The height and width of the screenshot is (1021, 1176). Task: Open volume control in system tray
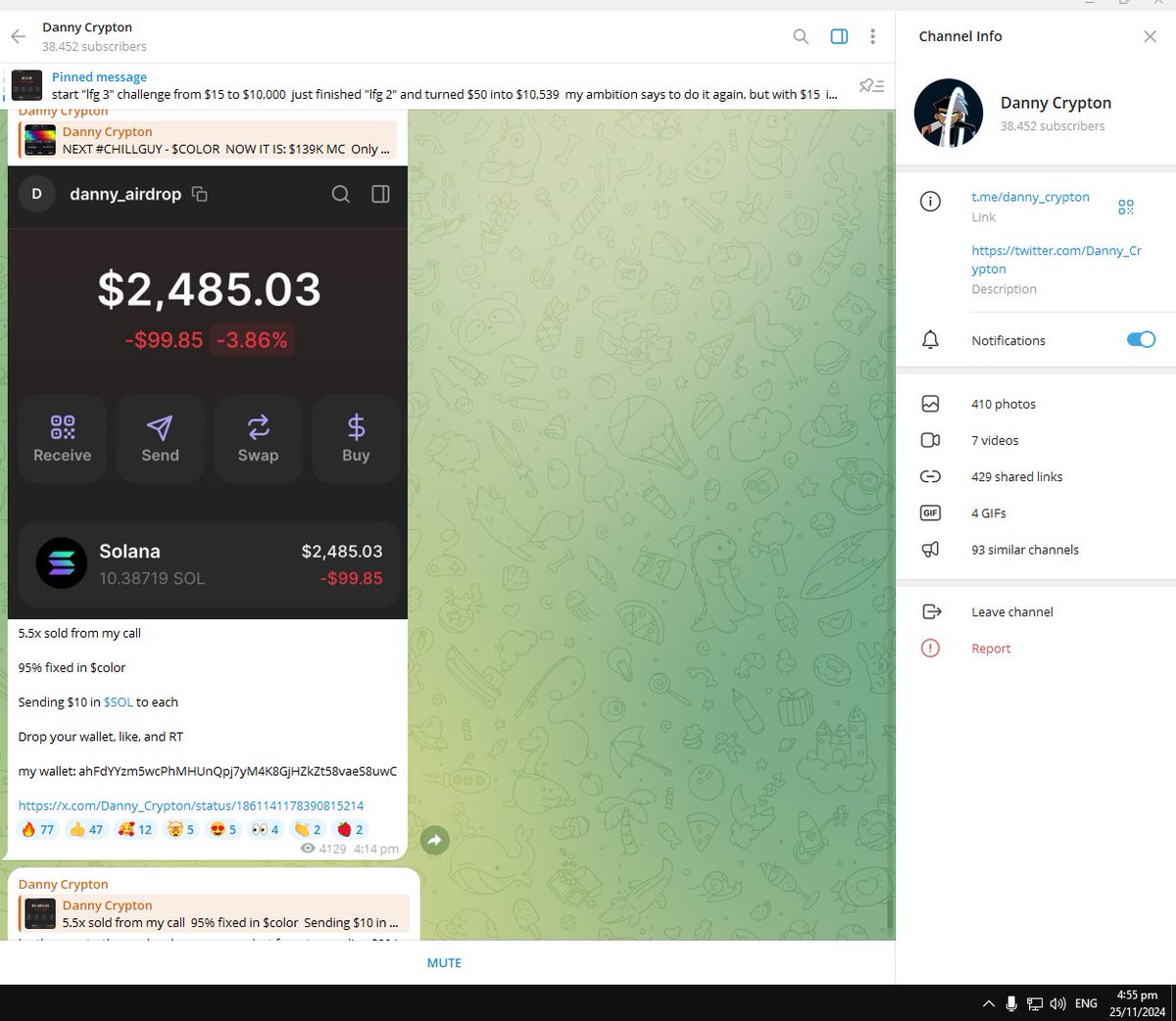tap(1057, 1003)
